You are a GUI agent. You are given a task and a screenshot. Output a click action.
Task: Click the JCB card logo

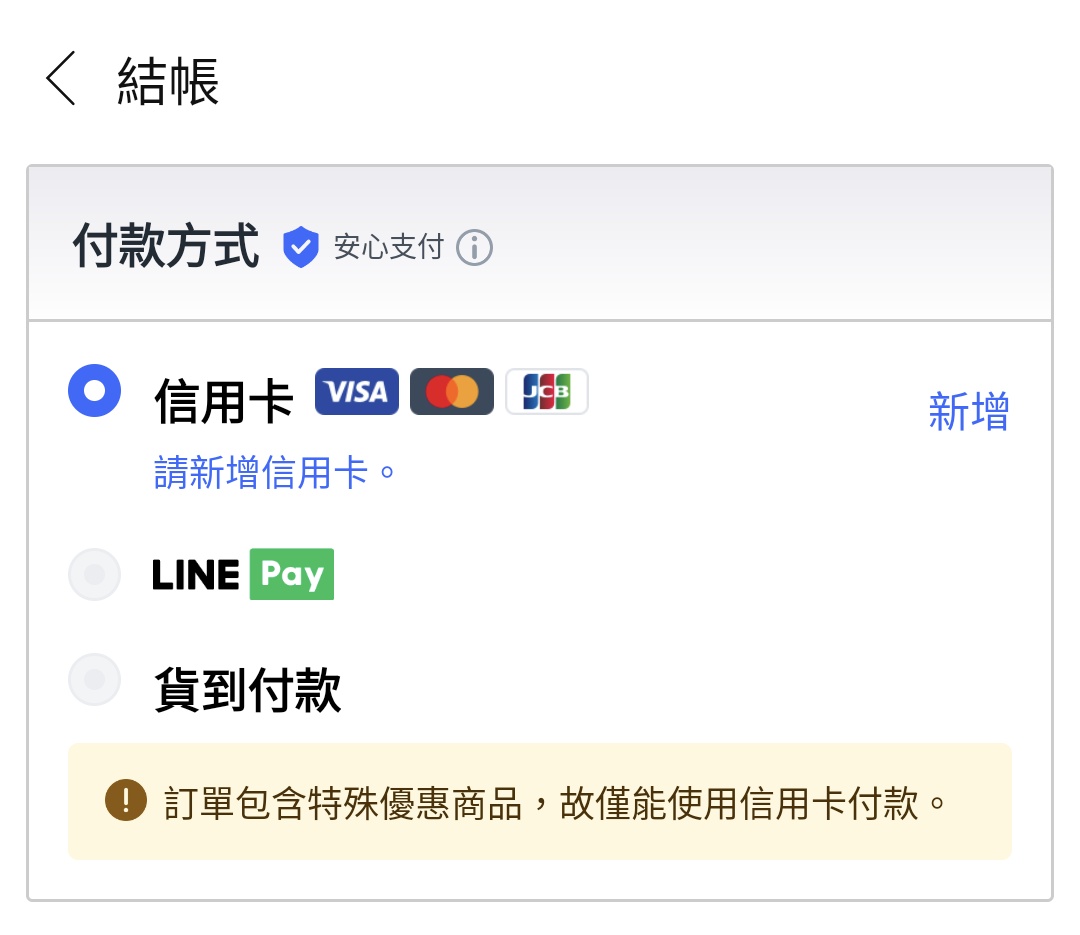547,392
